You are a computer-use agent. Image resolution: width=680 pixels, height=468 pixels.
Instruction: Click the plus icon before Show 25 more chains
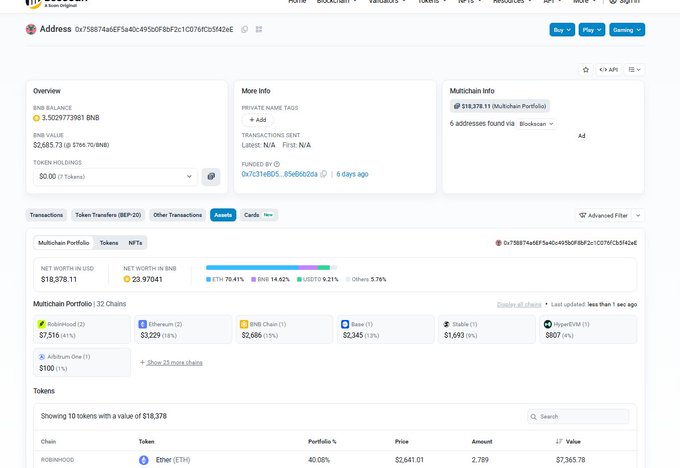coord(142,362)
